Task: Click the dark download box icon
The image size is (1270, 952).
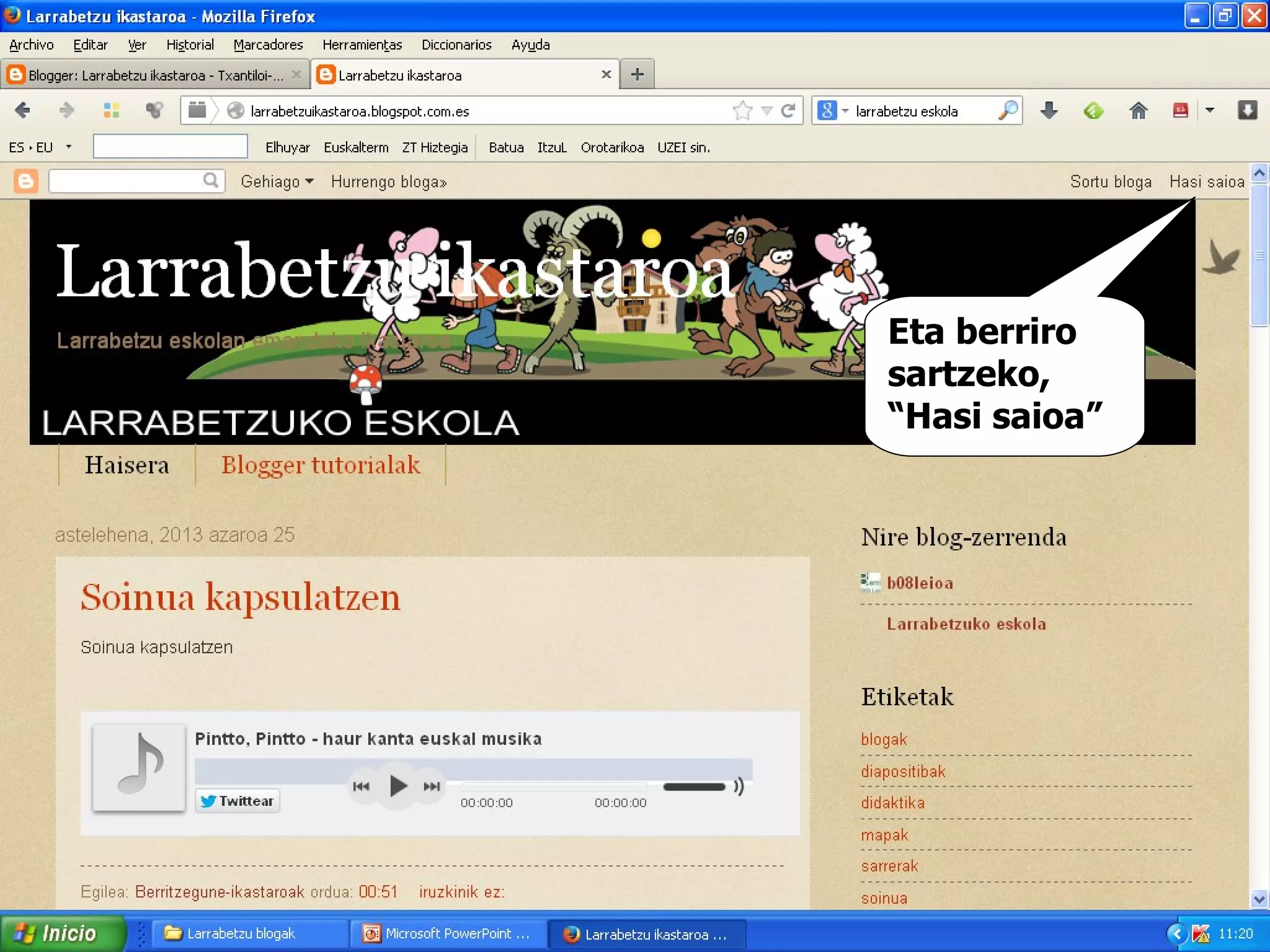Action: [x=1248, y=111]
